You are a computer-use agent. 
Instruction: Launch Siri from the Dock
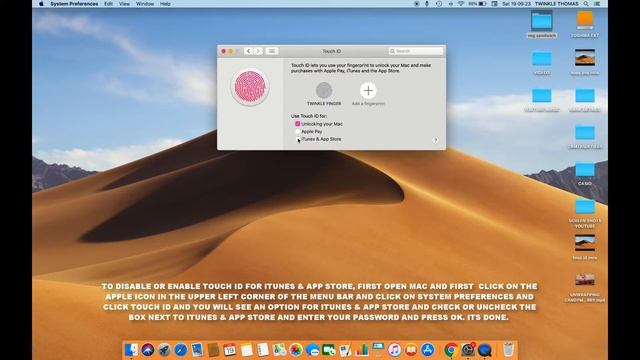148,350
